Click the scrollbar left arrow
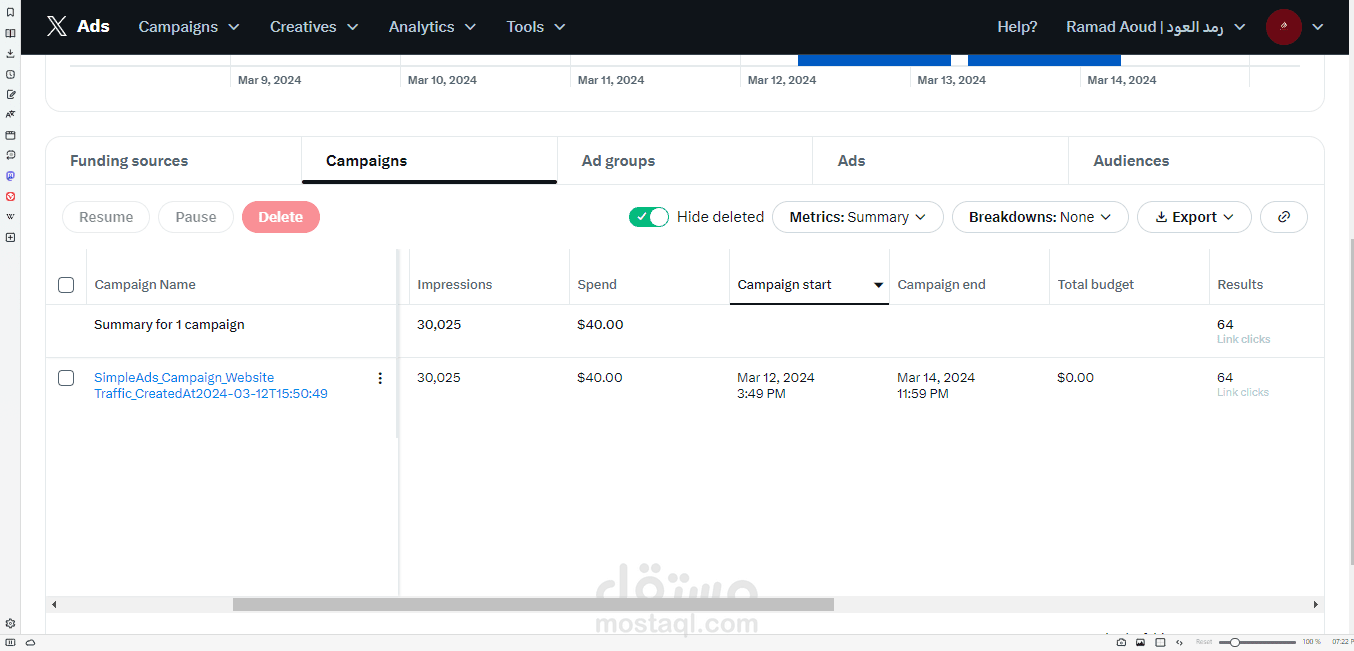This screenshot has height=651, width=1354. tap(54, 604)
